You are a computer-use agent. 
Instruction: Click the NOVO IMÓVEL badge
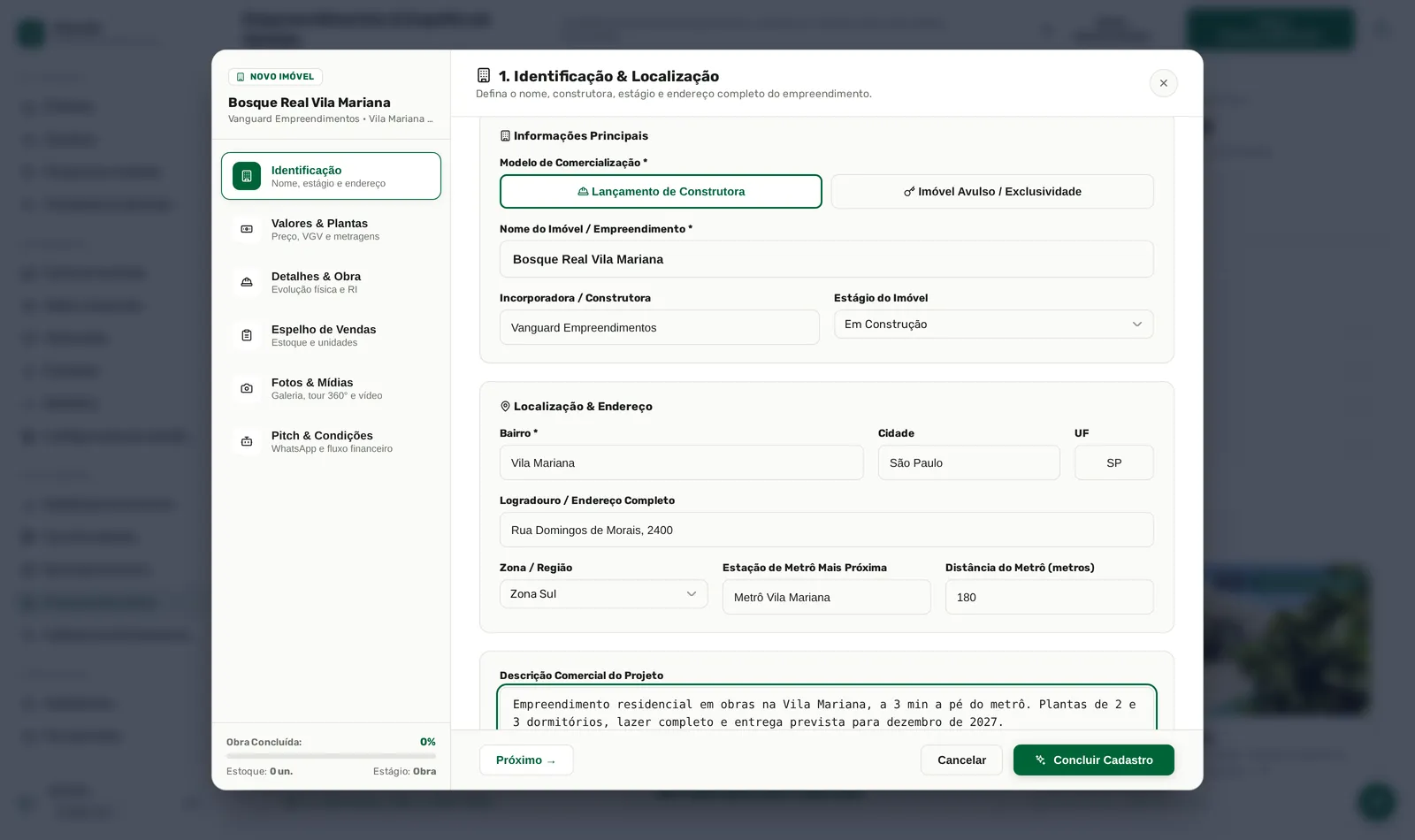pyautogui.click(x=275, y=77)
